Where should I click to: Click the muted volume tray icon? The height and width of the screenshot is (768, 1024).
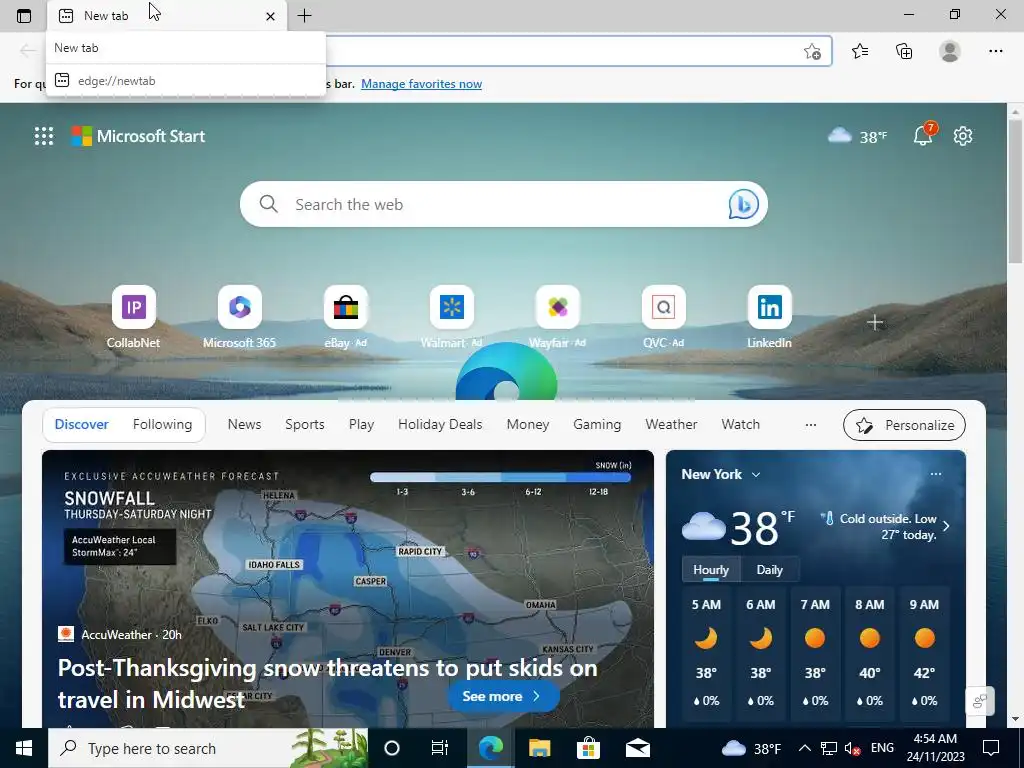(x=852, y=748)
